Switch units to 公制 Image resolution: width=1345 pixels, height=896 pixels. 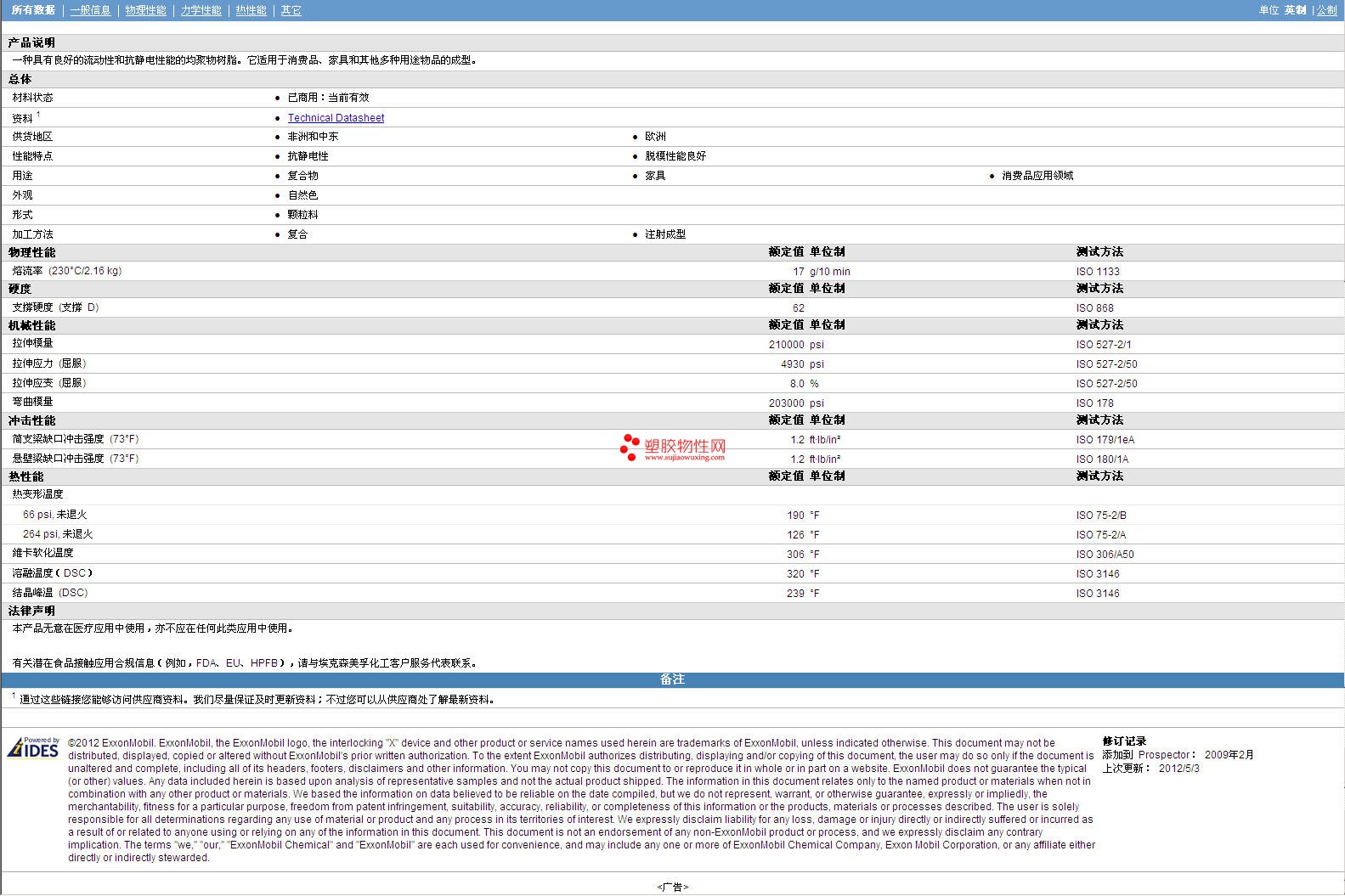pyautogui.click(x=1326, y=10)
